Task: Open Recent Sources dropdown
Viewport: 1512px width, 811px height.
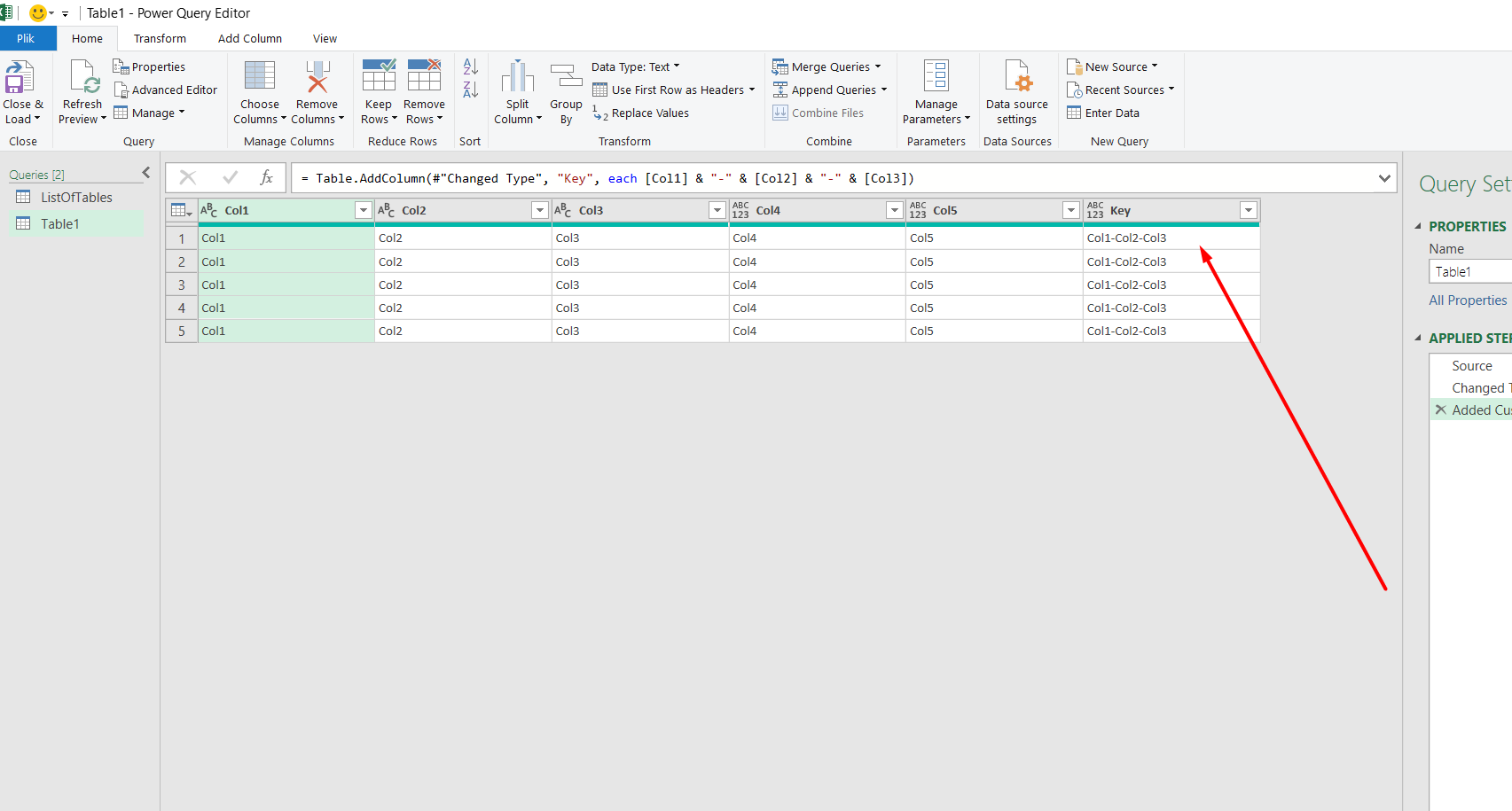Action: pos(1120,90)
